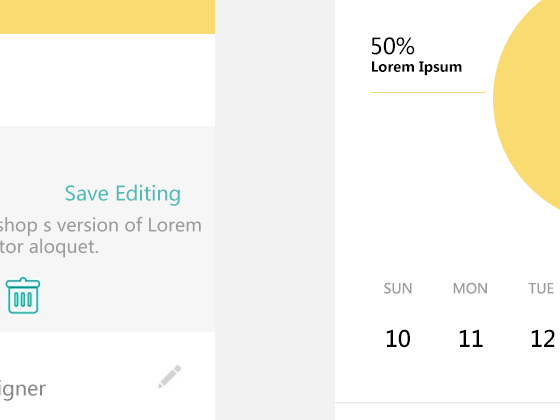560x420 pixels.
Task: Click the text 'shop s version of Lorem'
Action: 100,225
